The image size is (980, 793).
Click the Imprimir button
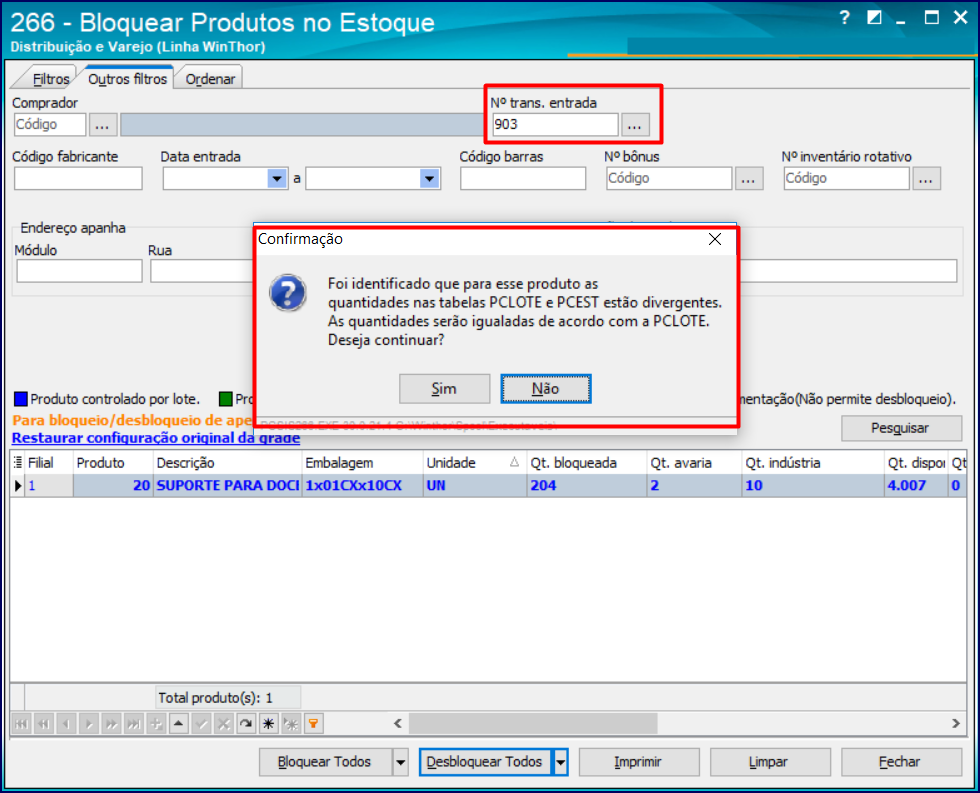point(639,762)
